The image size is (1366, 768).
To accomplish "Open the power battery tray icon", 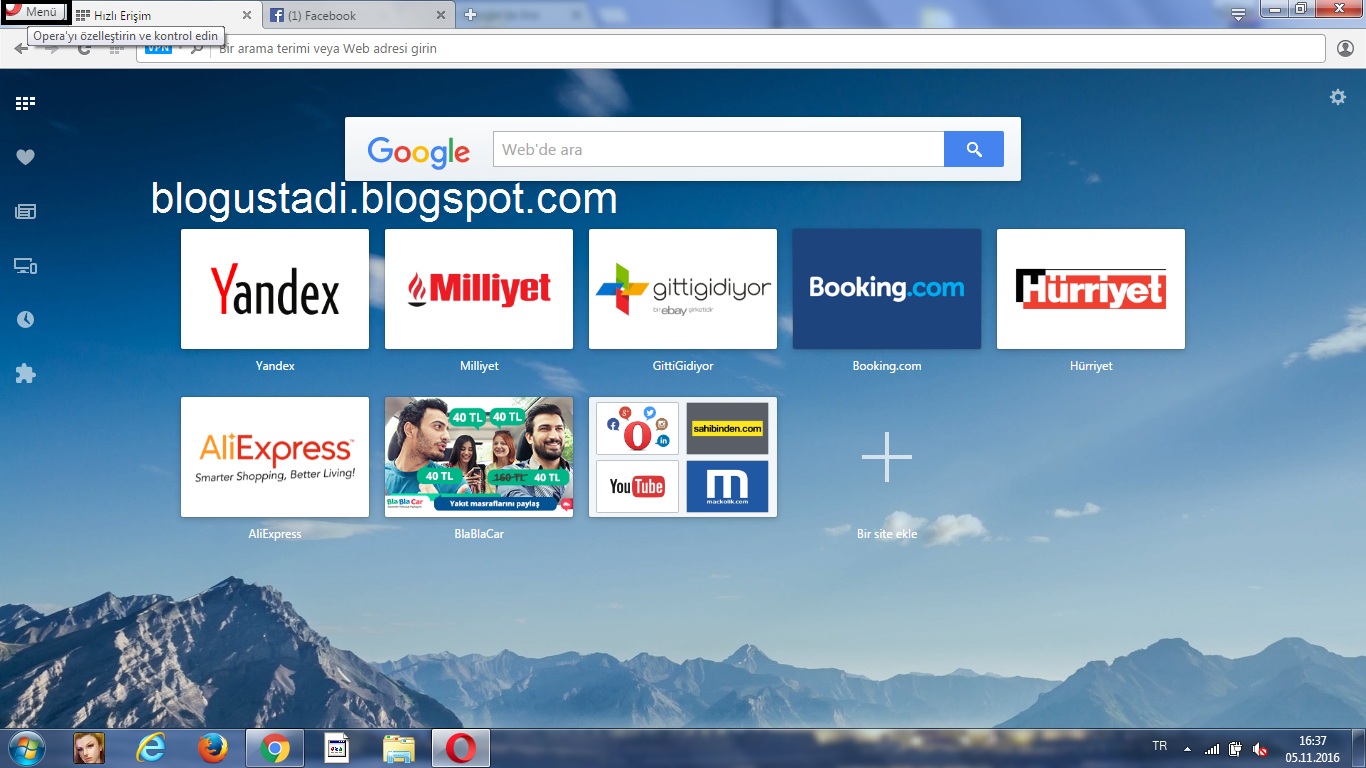I will pos(1236,748).
